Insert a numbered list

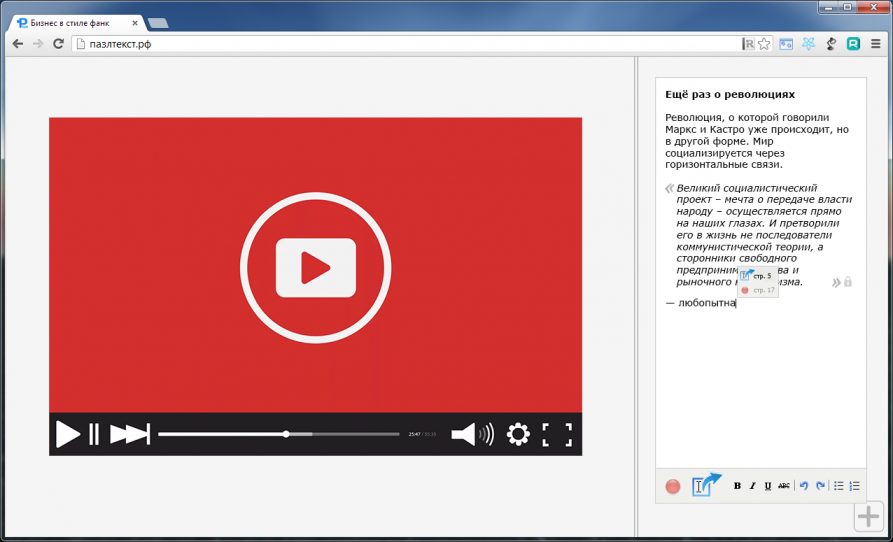pyautogui.click(x=854, y=486)
